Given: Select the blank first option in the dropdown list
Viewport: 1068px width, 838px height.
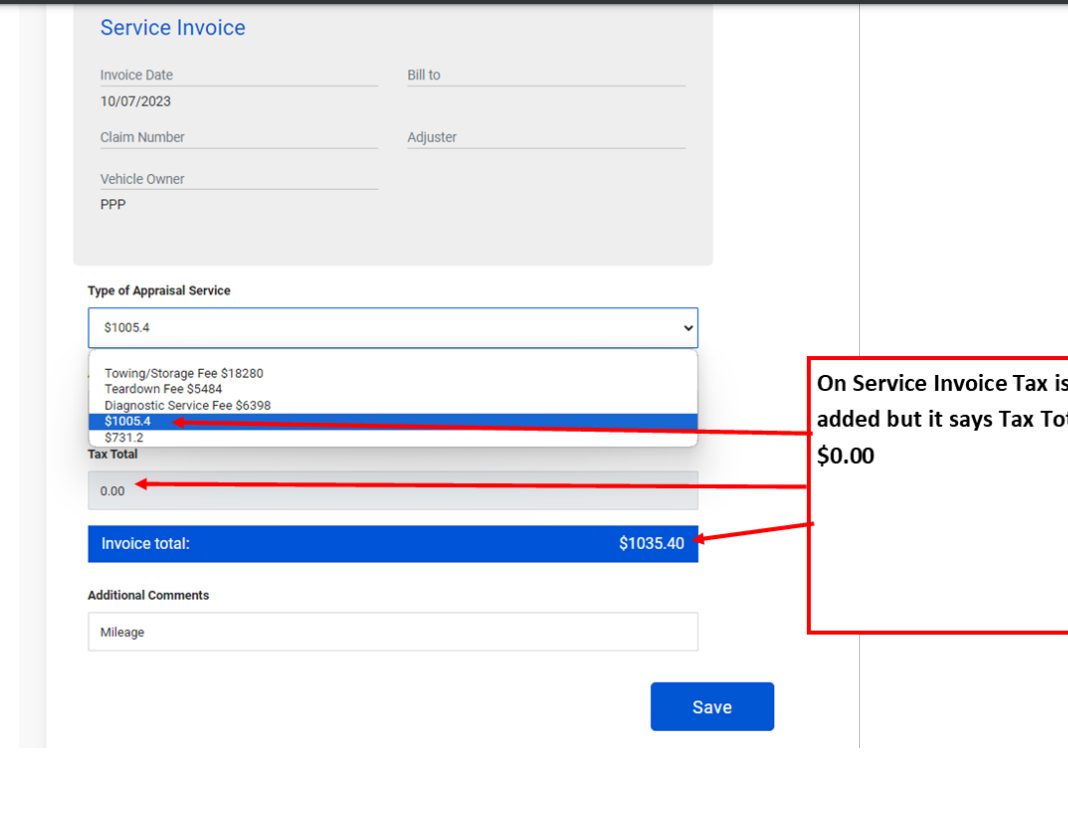Looking at the screenshot, I should coord(392,359).
